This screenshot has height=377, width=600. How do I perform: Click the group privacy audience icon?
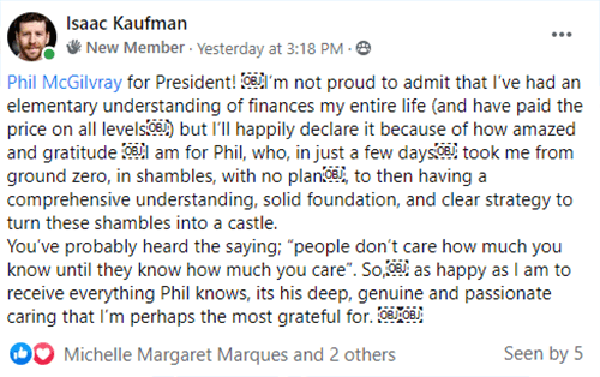(x=363, y=48)
